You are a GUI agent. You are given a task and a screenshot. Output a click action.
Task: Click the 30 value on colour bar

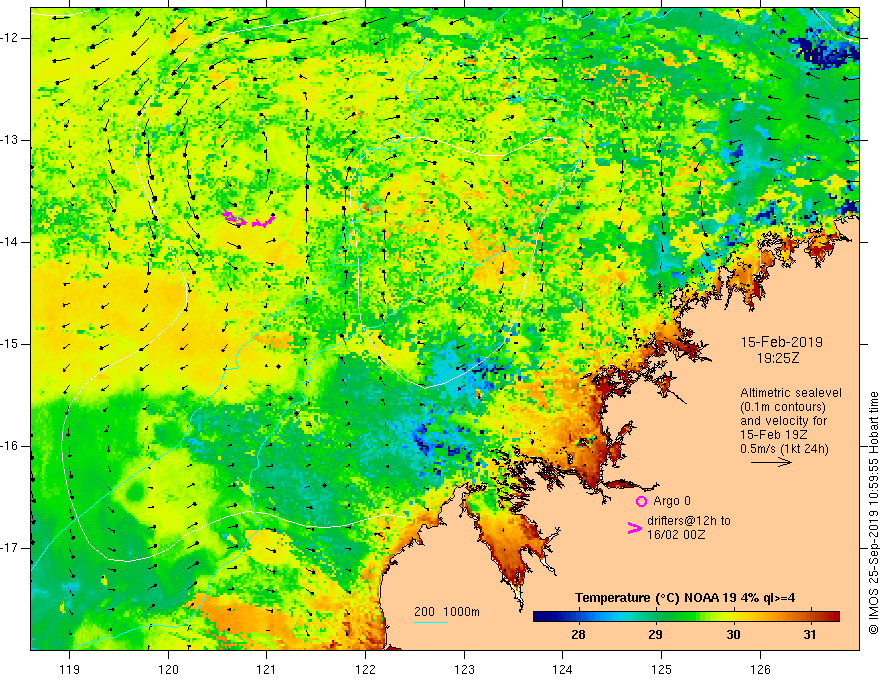(733, 635)
